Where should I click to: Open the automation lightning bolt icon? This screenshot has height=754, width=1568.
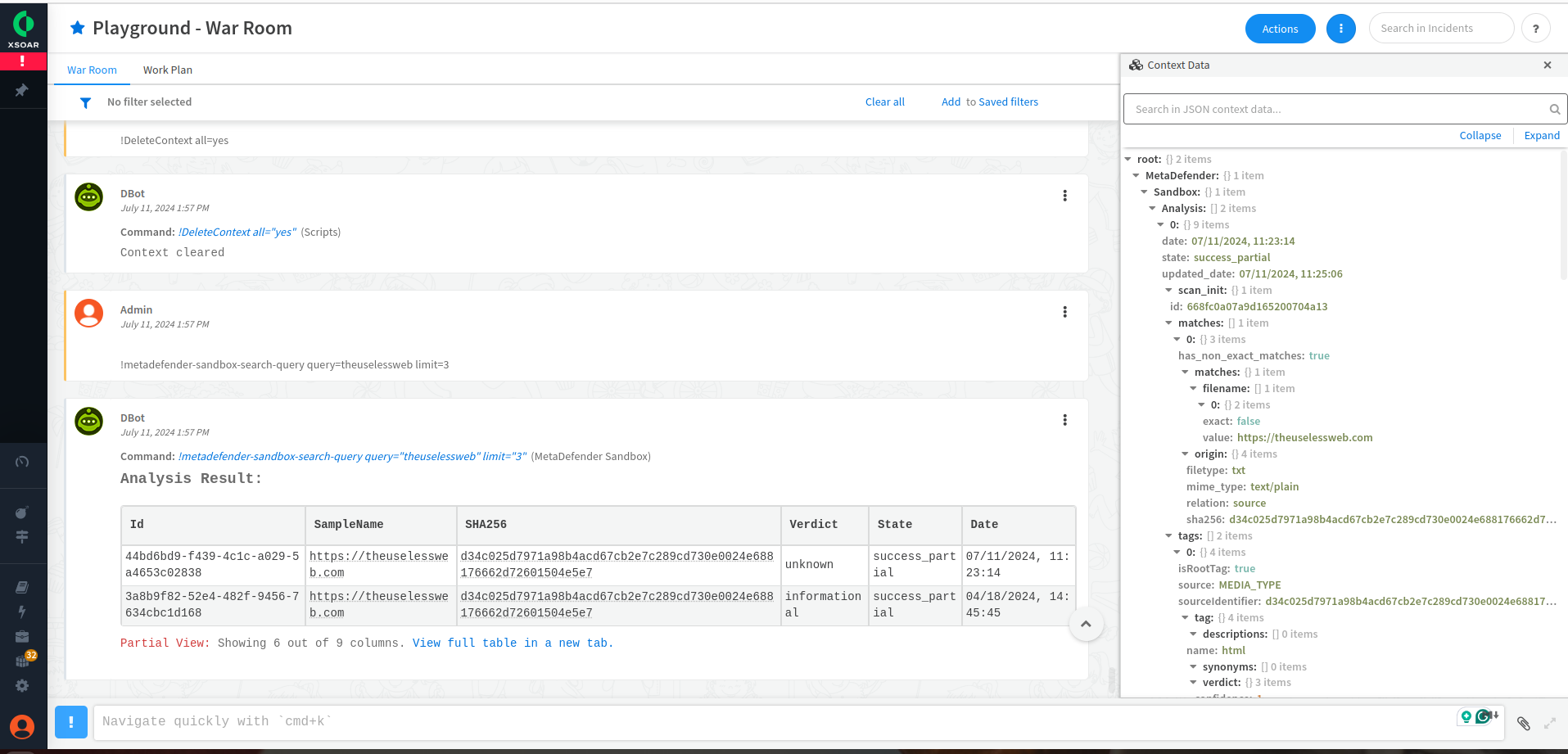click(22, 612)
